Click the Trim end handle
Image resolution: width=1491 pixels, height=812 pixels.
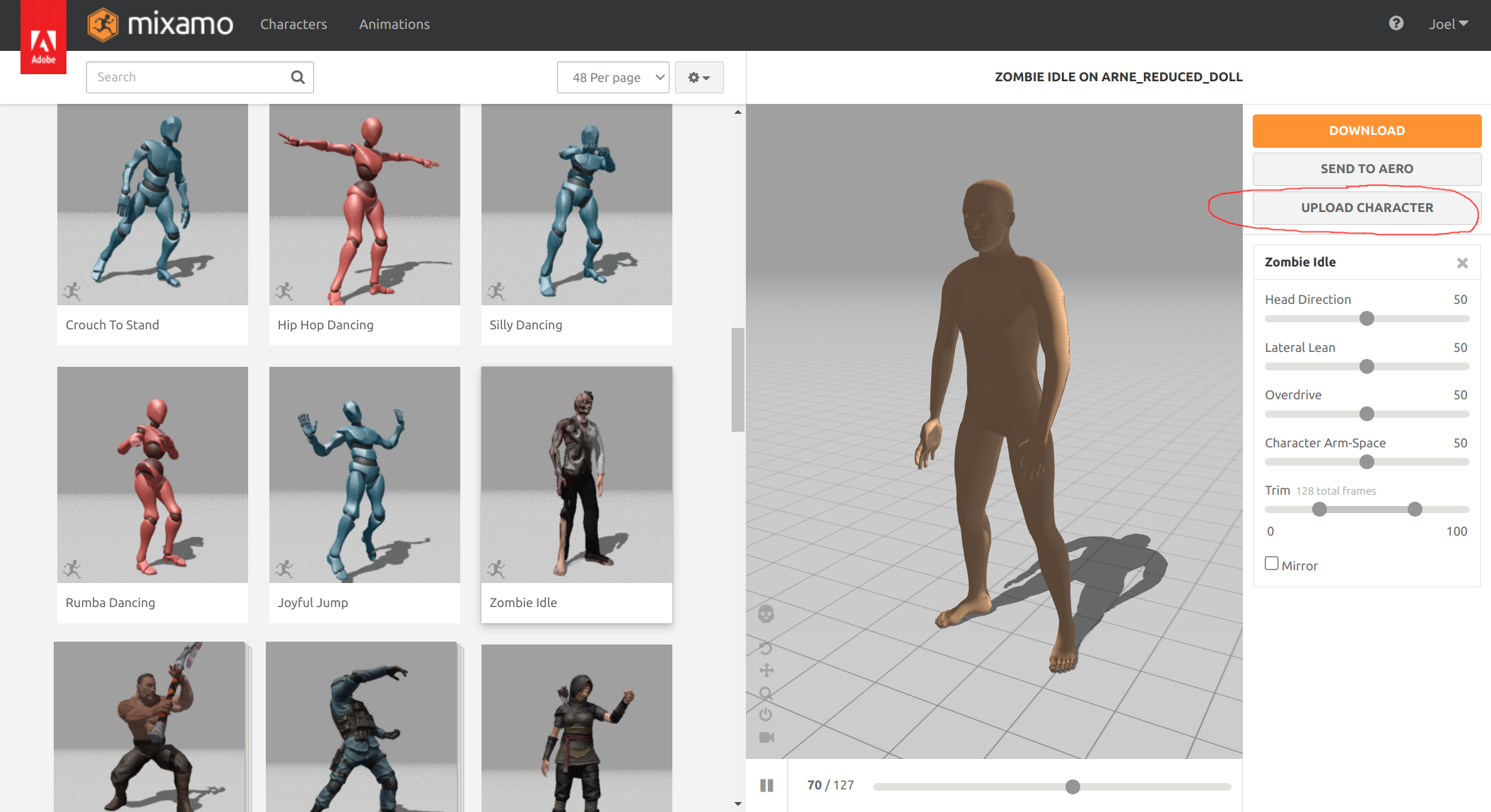[x=1415, y=510]
